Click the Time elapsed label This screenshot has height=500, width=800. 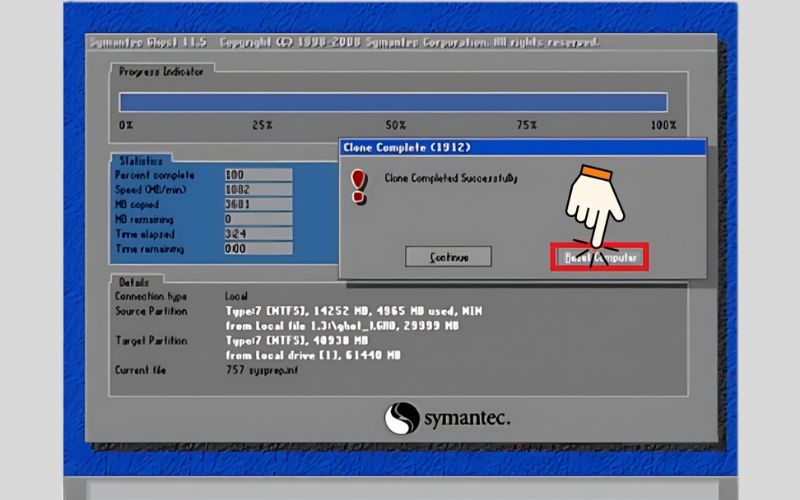pyautogui.click(x=144, y=234)
